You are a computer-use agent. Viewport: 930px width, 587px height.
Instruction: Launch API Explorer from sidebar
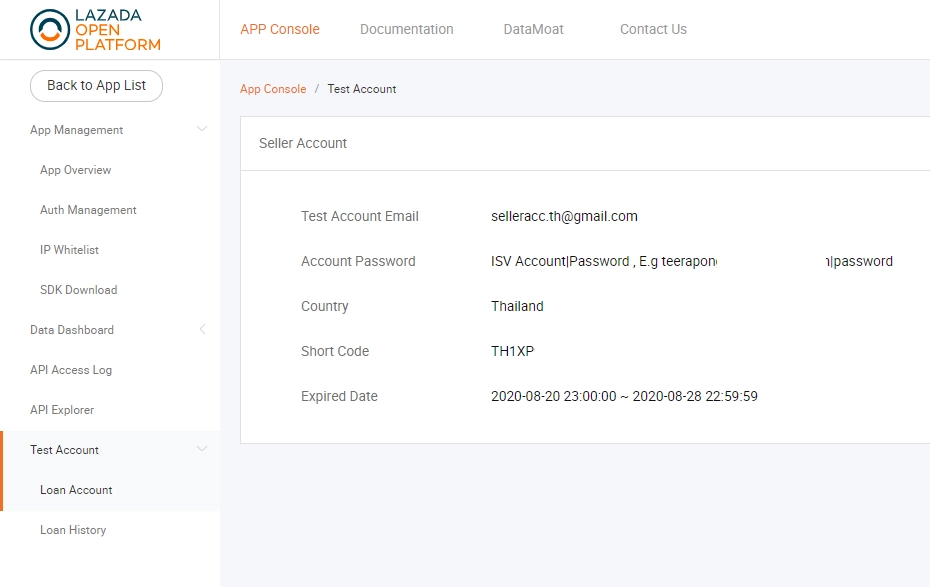pos(62,410)
